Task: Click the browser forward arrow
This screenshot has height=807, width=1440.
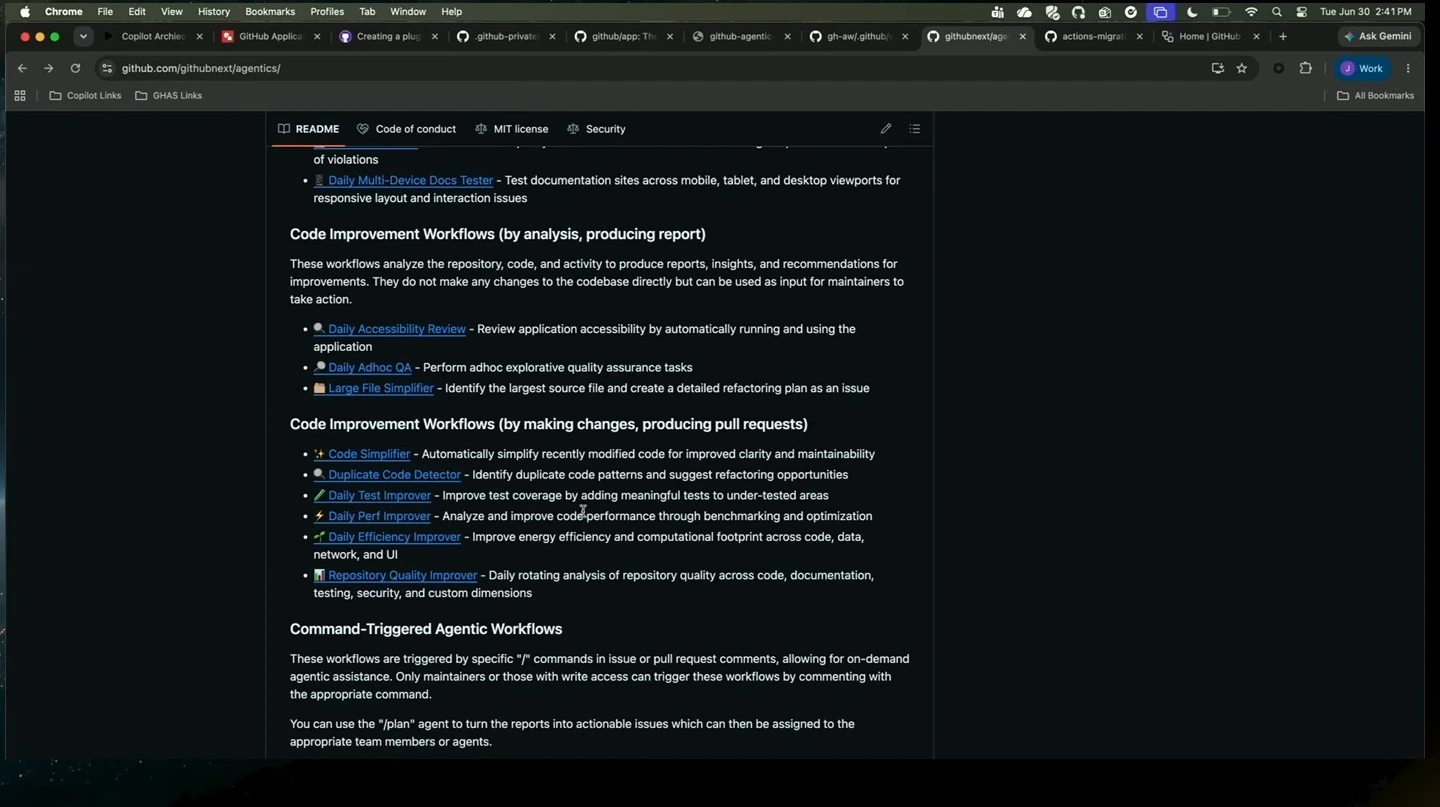Action: coord(48,68)
